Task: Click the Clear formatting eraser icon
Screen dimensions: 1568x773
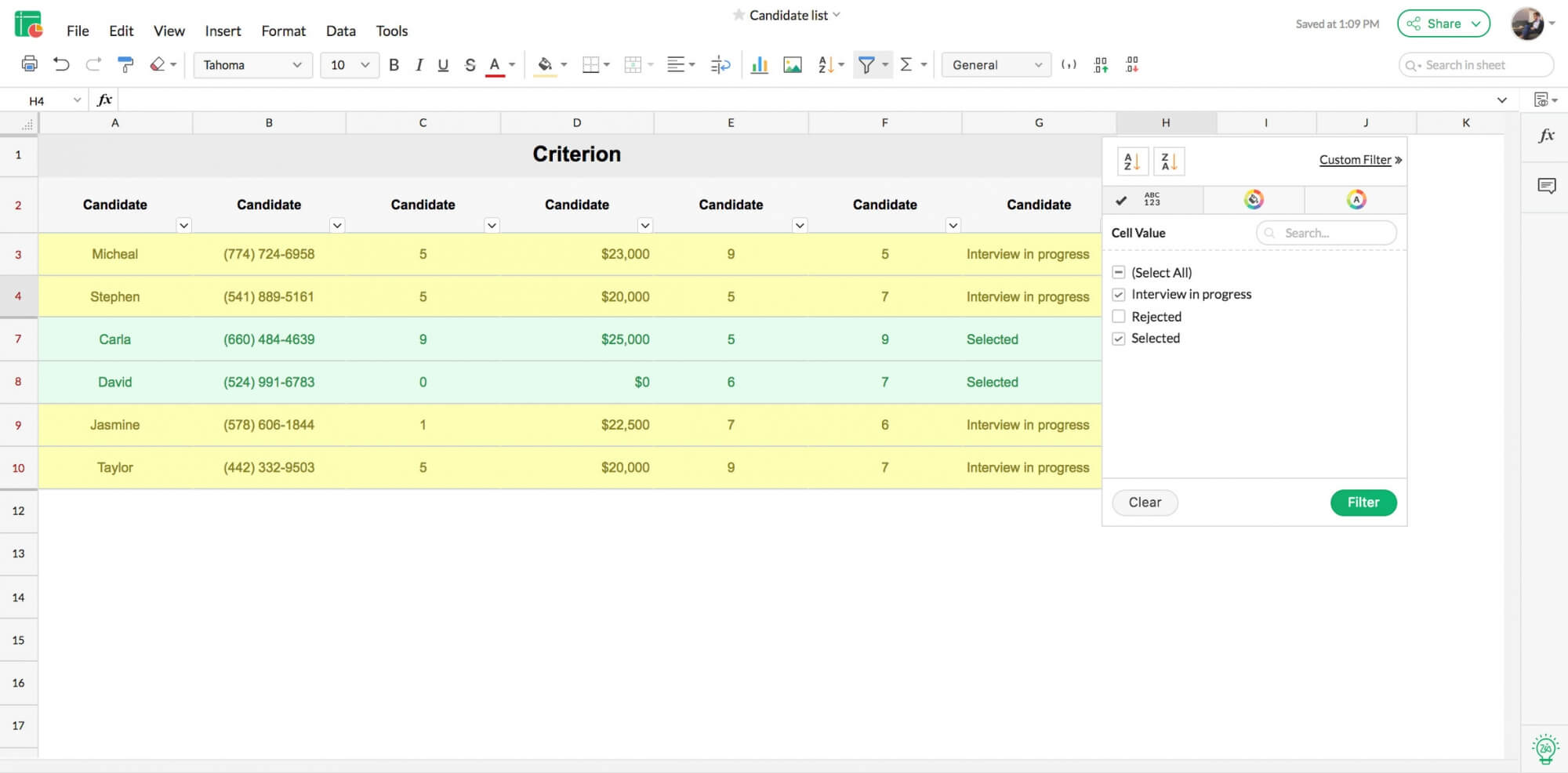Action: [158, 64]
